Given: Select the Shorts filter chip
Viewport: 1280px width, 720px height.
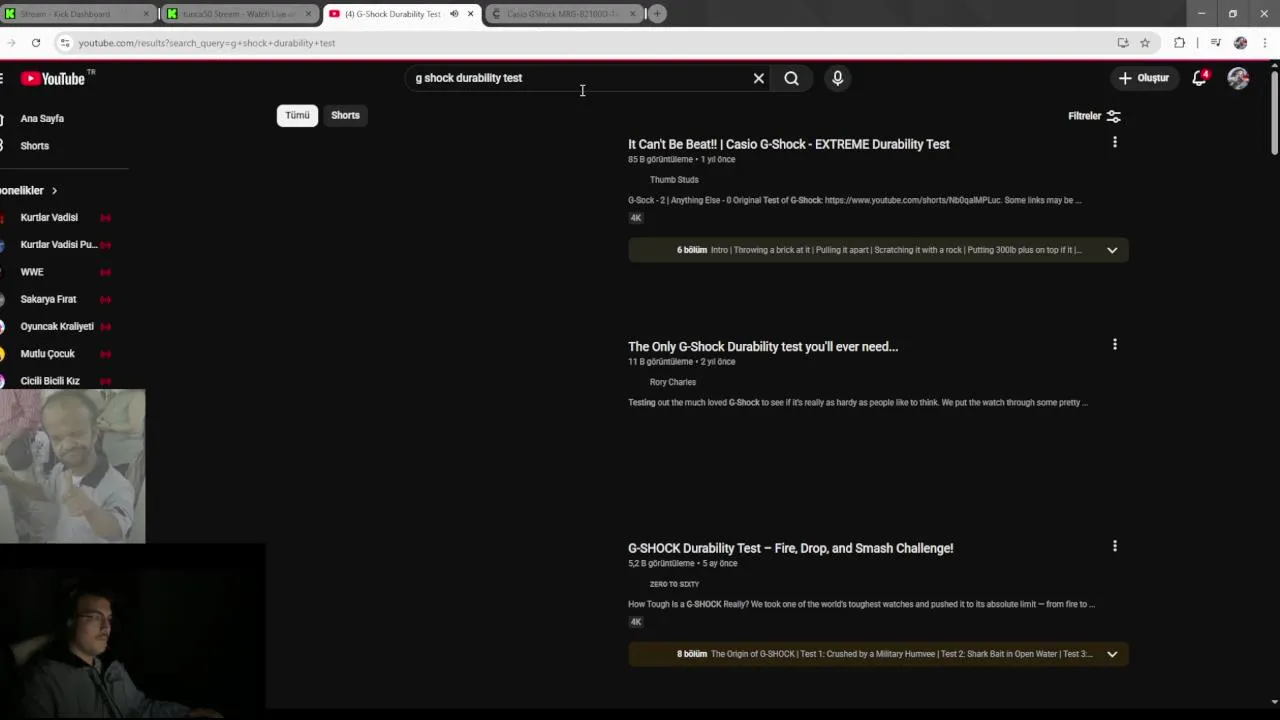Looking at the screenshot, I should point(345,115).
